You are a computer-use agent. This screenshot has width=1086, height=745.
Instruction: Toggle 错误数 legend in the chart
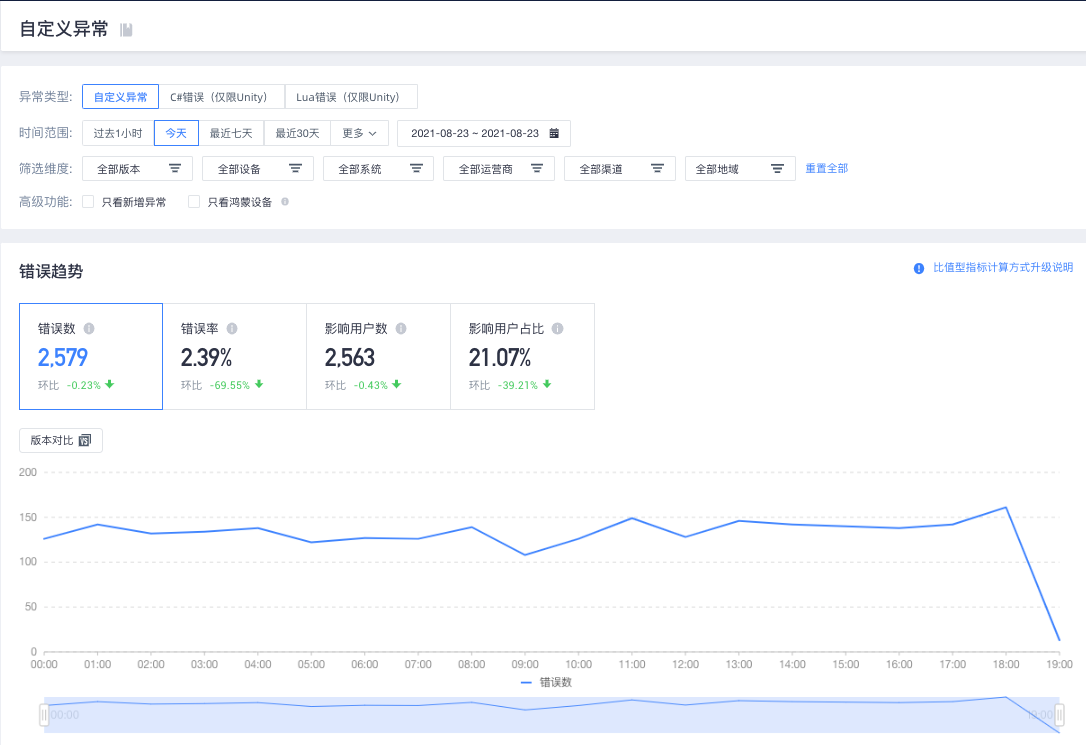(546, 683)
